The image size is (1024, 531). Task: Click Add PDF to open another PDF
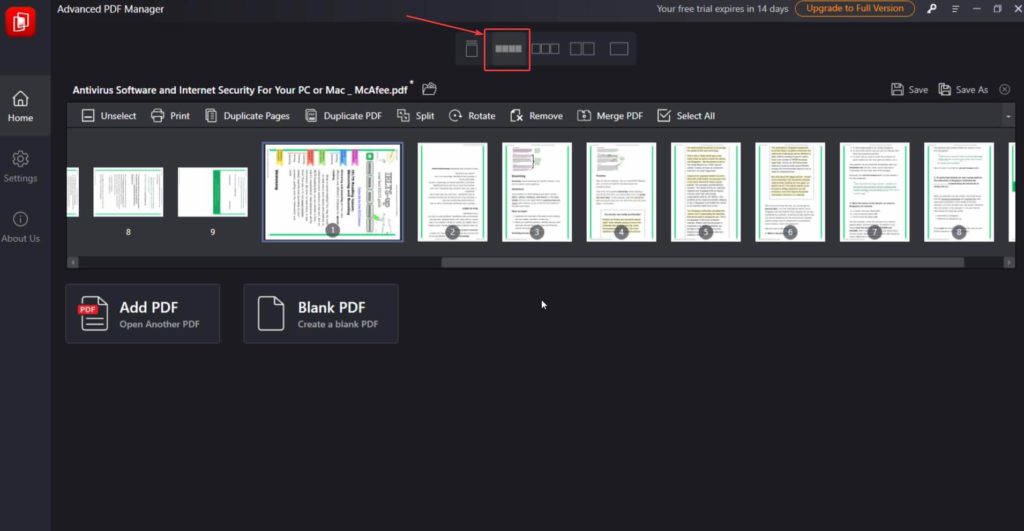tap(142, 314)
